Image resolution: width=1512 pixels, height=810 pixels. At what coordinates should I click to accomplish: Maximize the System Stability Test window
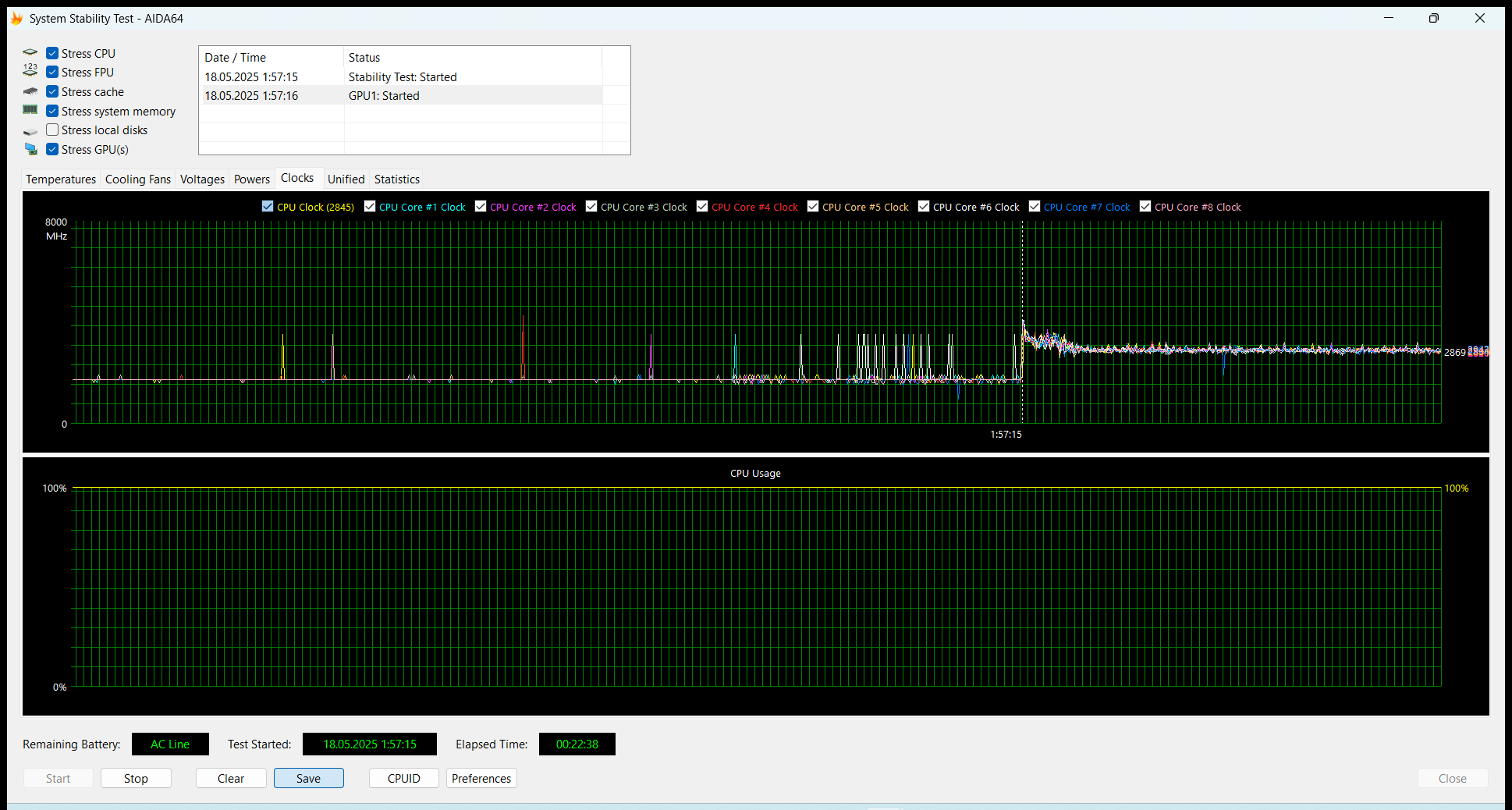coord(1433,18)
